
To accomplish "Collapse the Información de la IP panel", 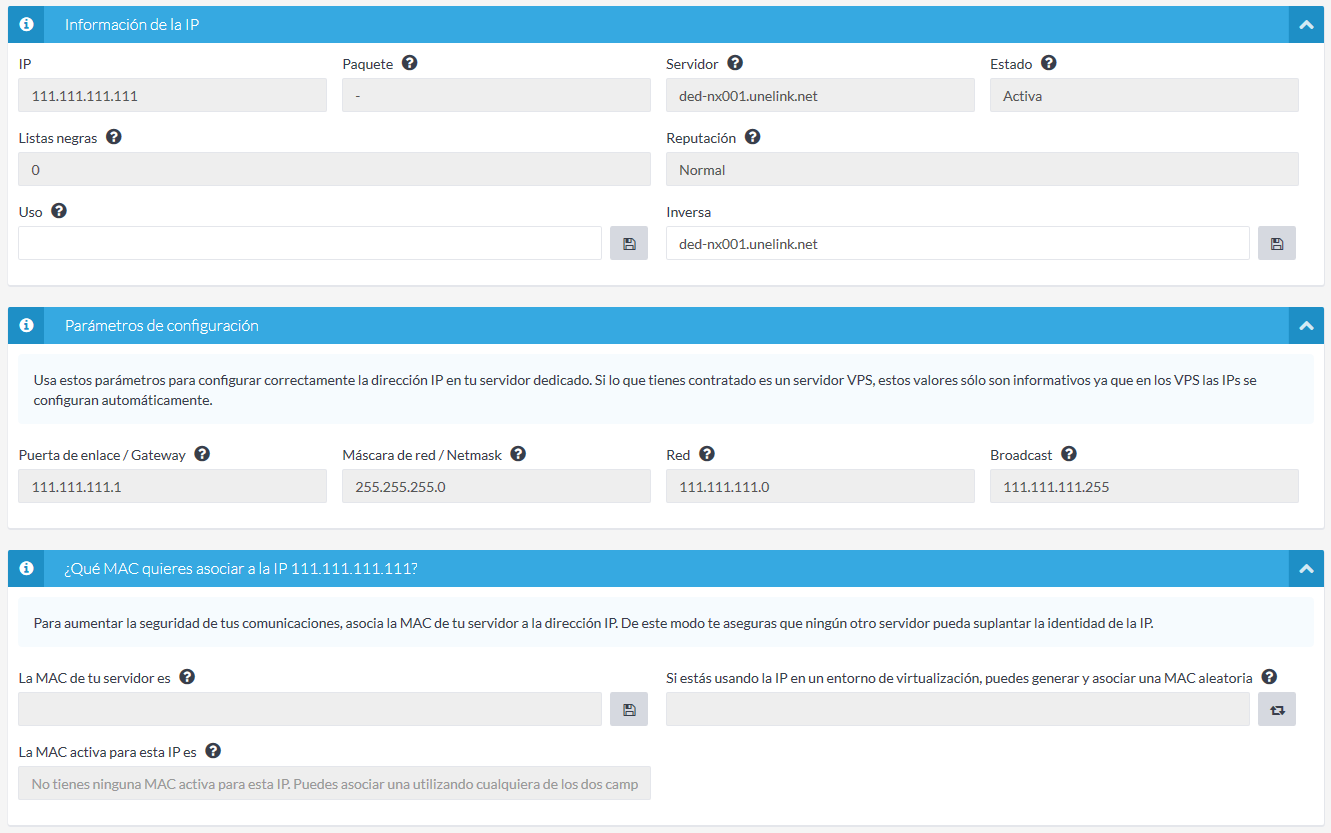I will (x=1306, y=25).
